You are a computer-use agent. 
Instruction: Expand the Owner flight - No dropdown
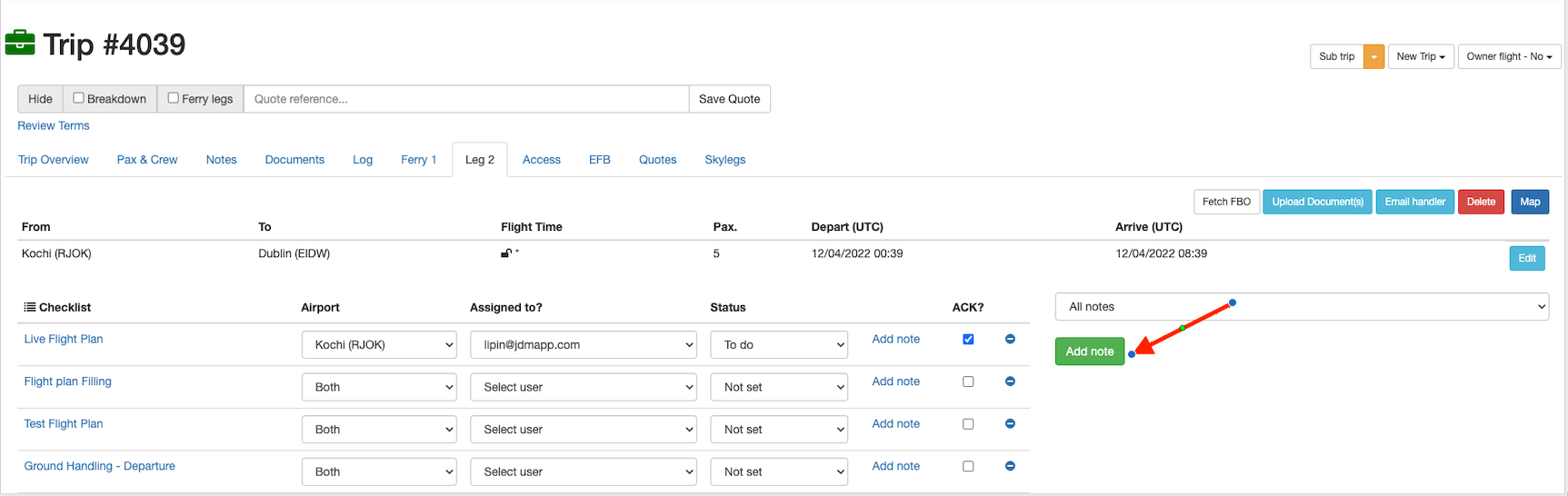coord(1509,56)
